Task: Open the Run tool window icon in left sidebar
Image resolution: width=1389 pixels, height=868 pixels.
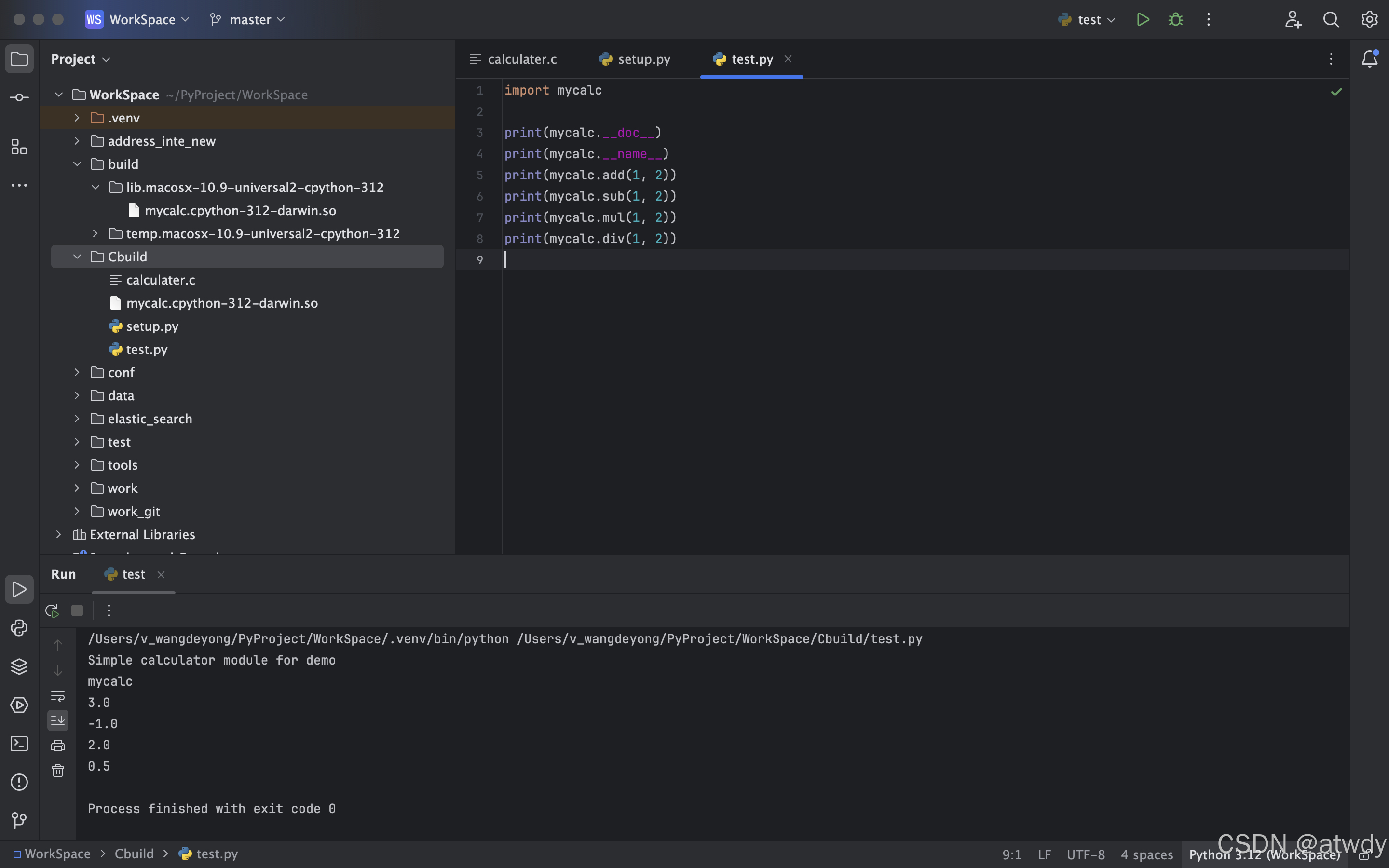Action: (19, 590)
